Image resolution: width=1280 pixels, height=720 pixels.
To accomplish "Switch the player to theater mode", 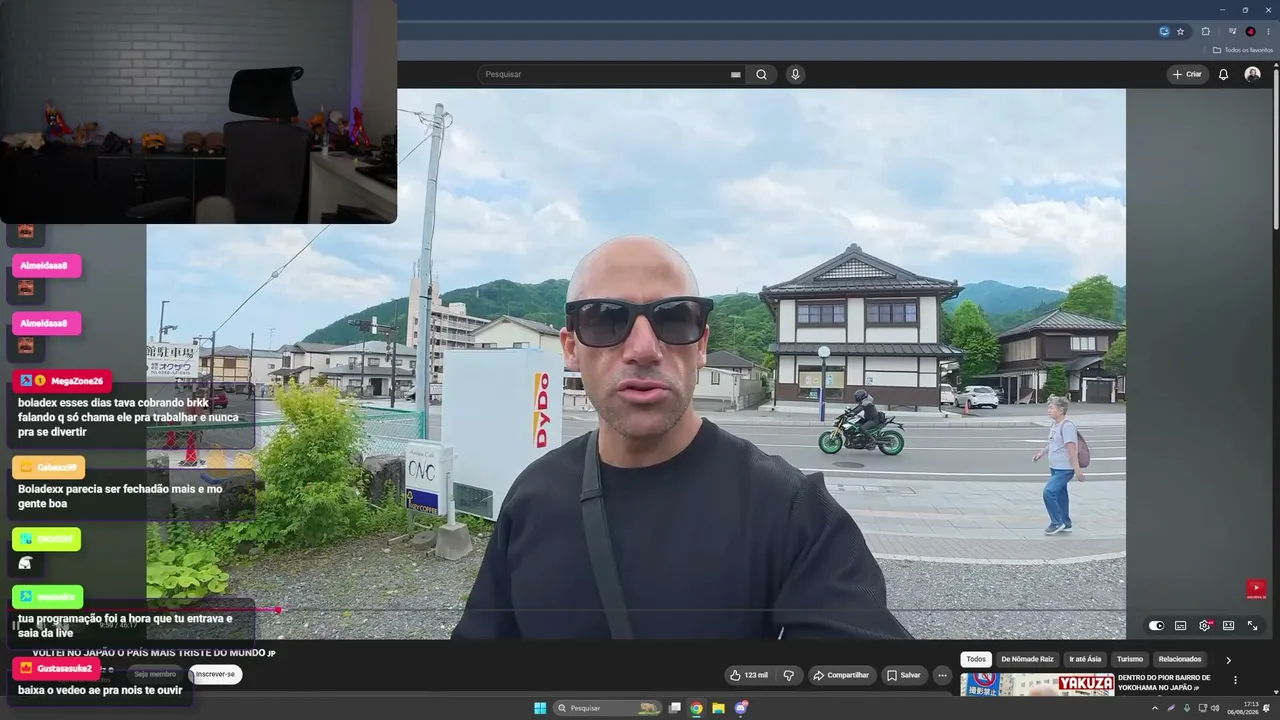I will click(1228, 626).
